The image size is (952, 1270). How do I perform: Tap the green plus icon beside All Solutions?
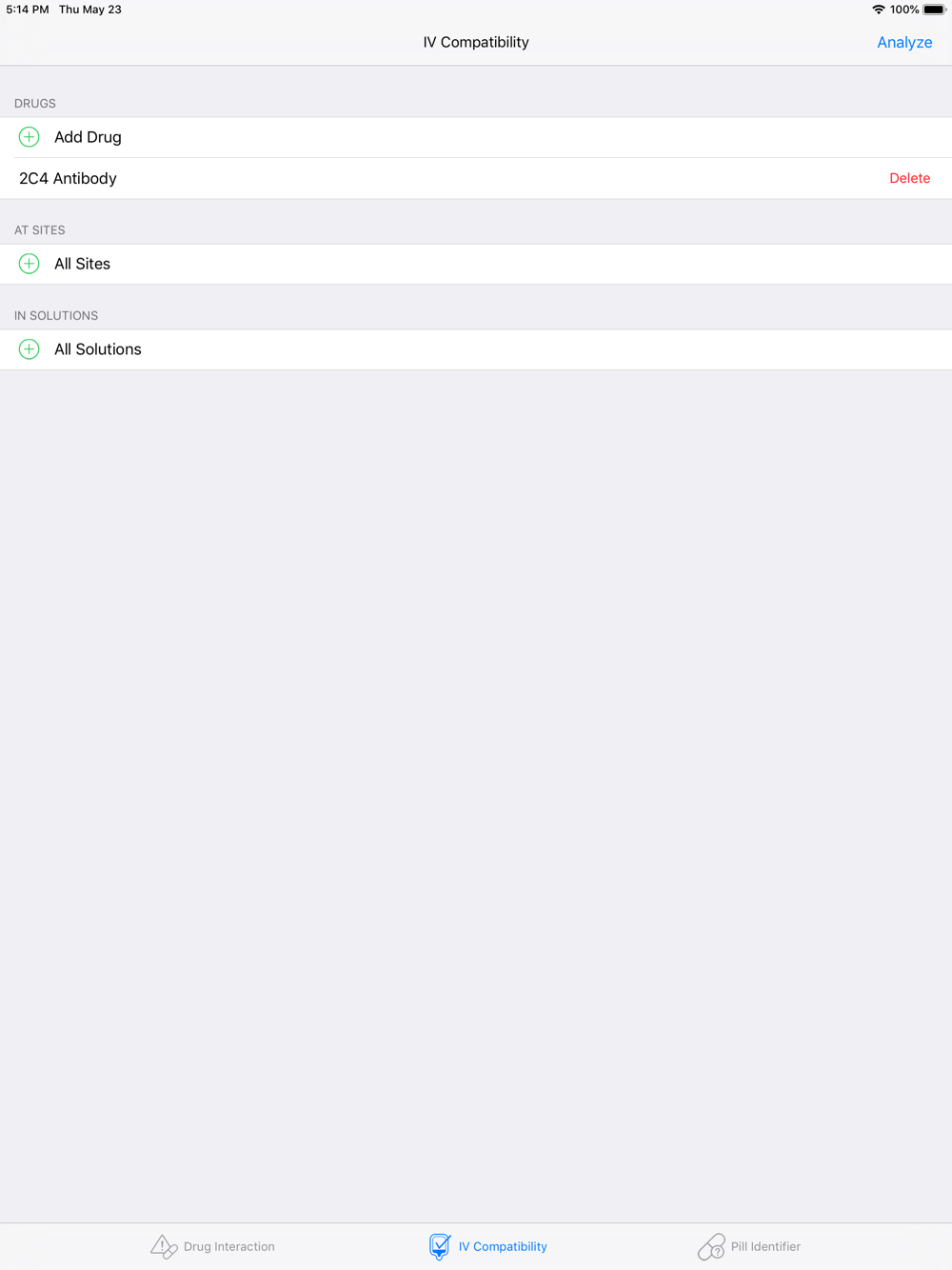[30, 349]
